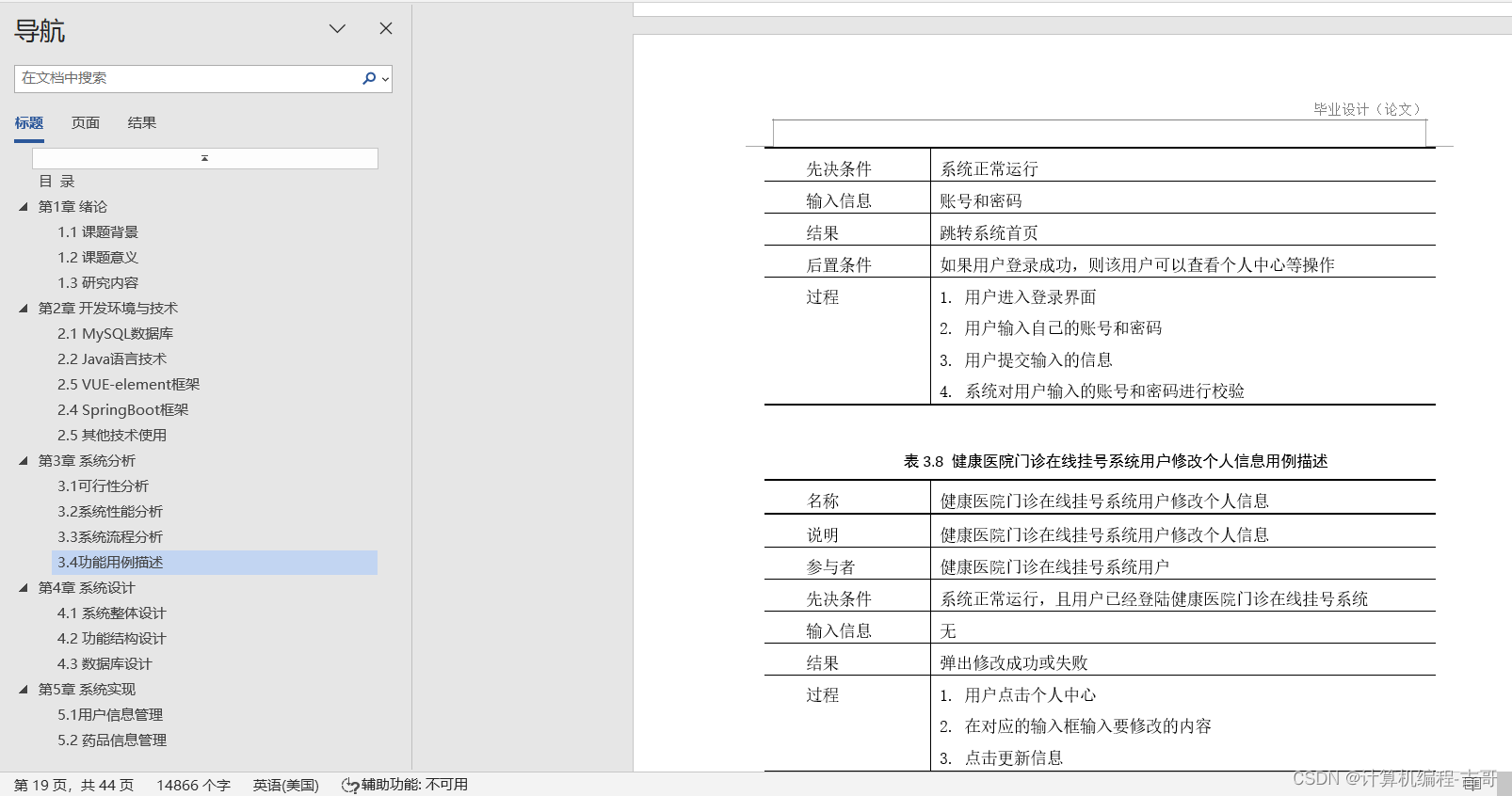The image size is (1512, 796).
Task: Click cell 账号和密码
Action: pyautogui.click(x=981, y=201)
